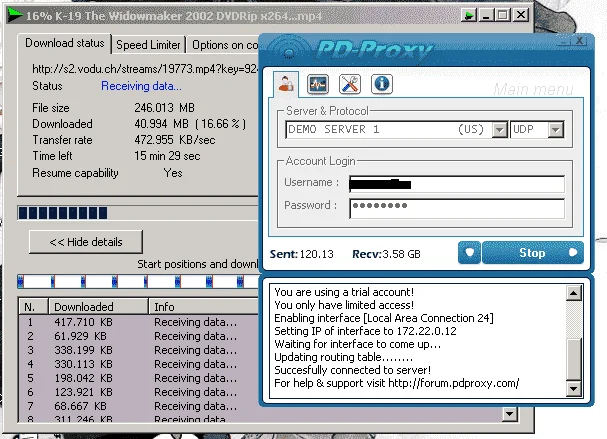
Task: Select connection row 2 with 61.929 KB
Action: point(139,336)
